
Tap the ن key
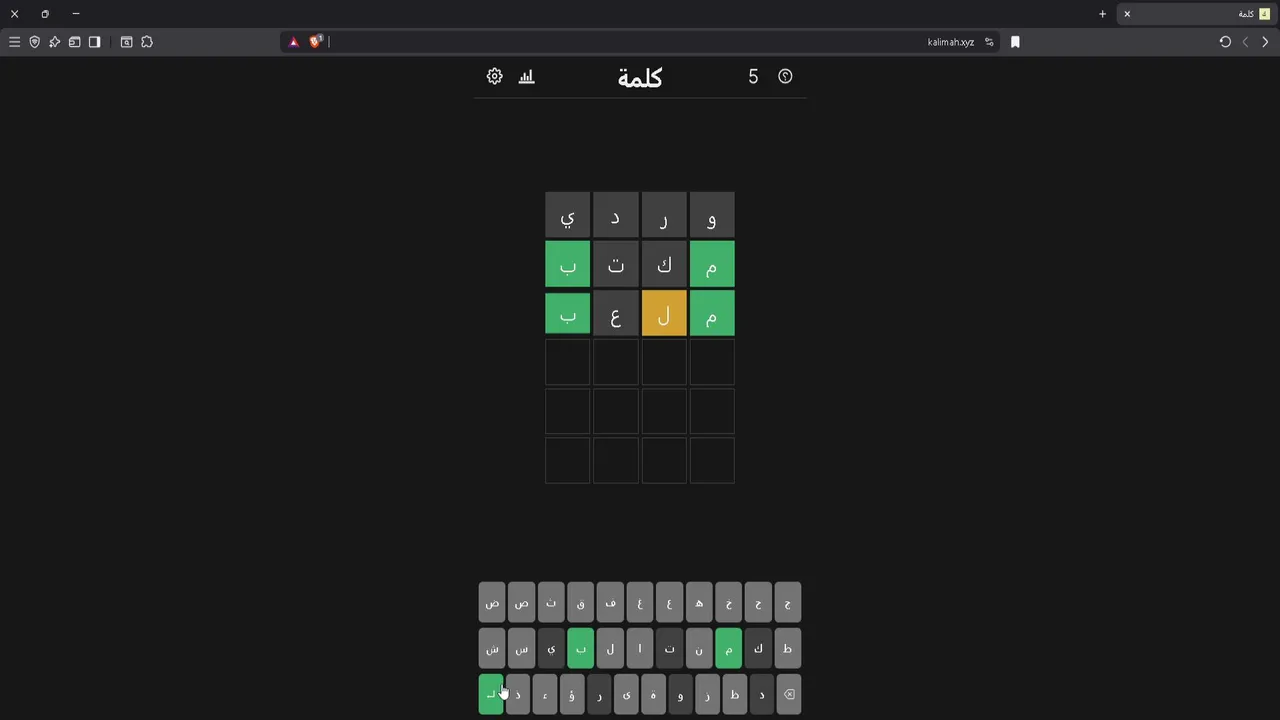tap(699, 648)
